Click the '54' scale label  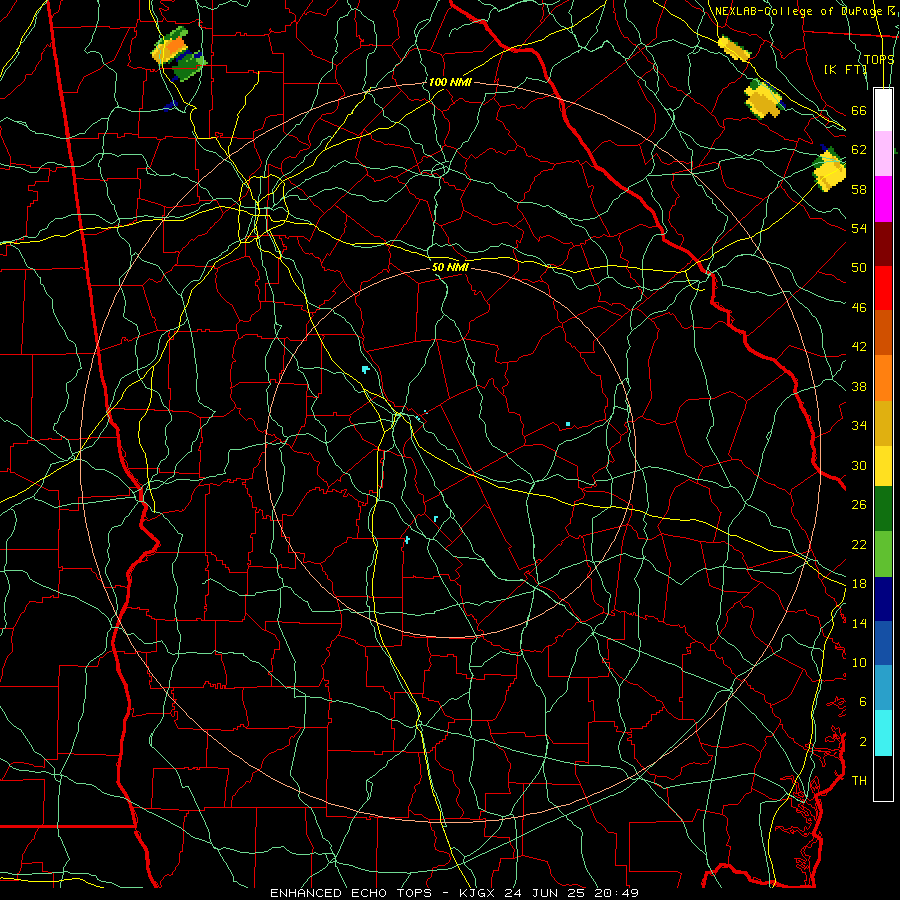pos(859,228)
